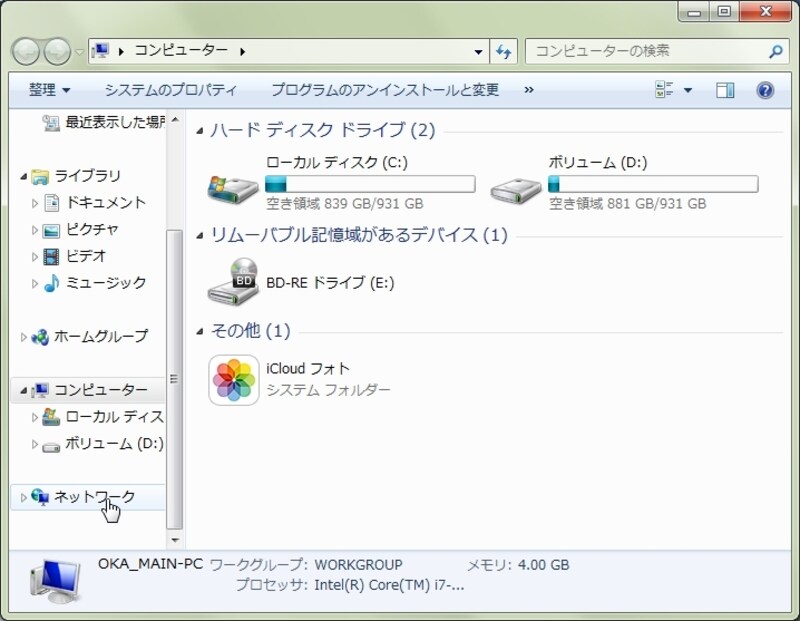Open ローカル ディスク (C:) drive icon
This screenshot has height=621, width=800.
click(233, 186)
